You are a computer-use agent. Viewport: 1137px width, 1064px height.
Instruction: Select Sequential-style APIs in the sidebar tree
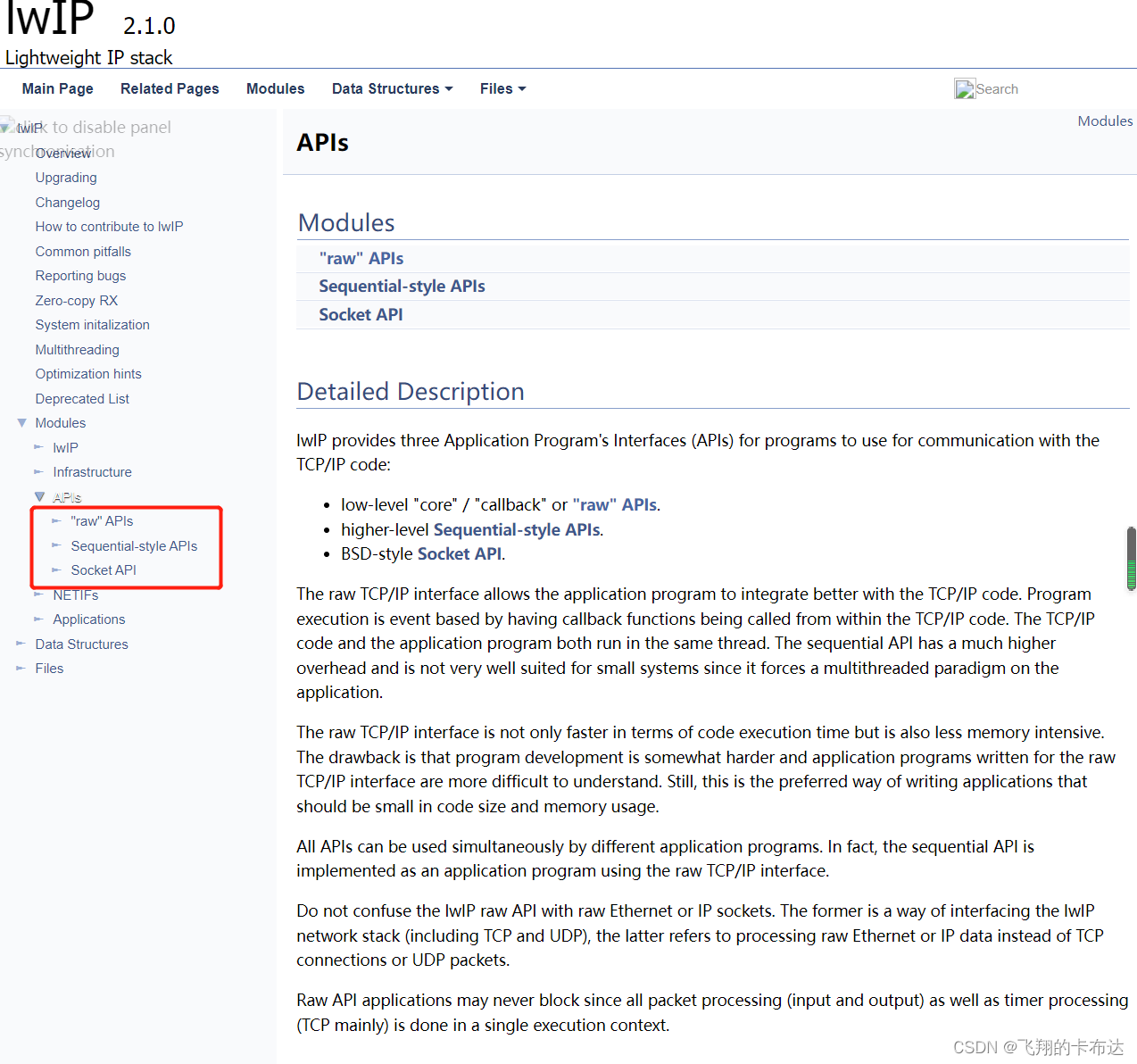point(134,546)
